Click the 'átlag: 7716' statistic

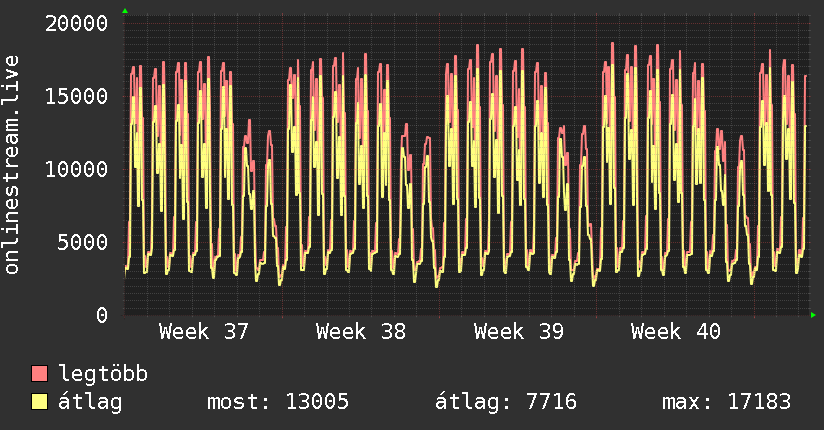tap(506, 402)
